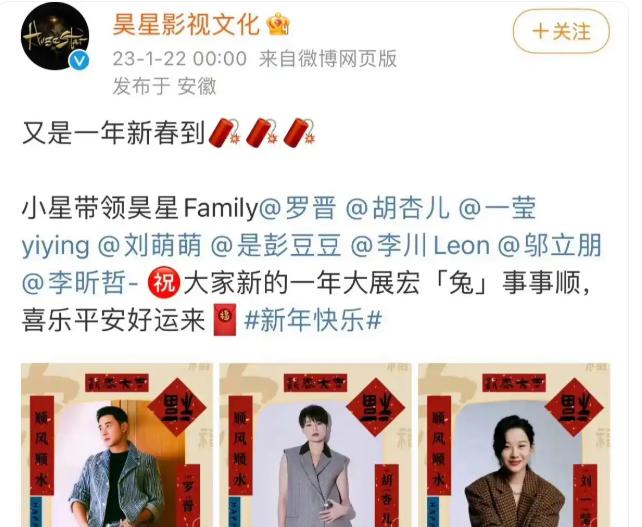View the 罗晋 poster image
Viewport: 642px width, 527px height.
[x=117, y=445]
